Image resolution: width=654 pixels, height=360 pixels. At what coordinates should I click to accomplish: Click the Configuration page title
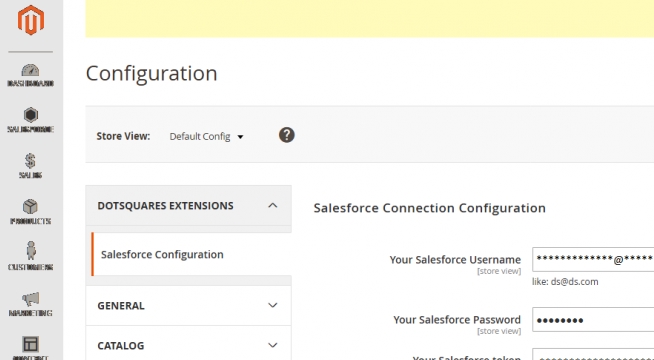point(151,73)
